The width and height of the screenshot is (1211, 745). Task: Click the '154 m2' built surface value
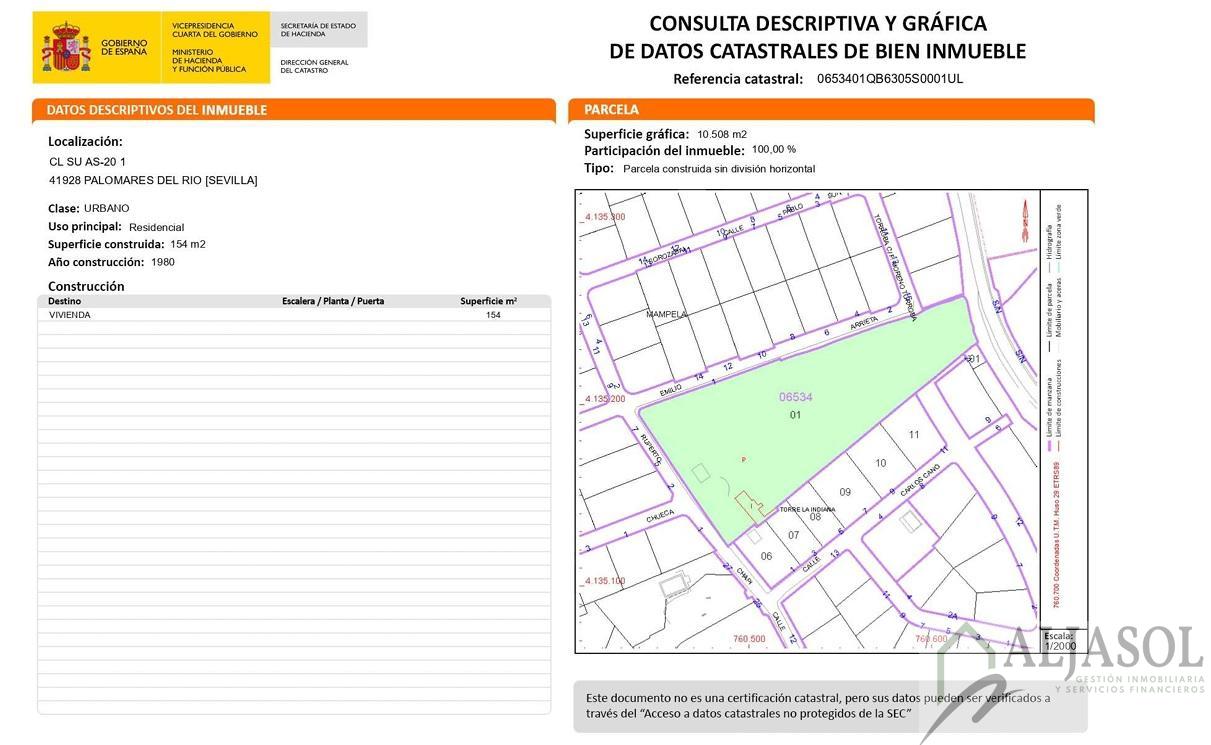point(188,244)
